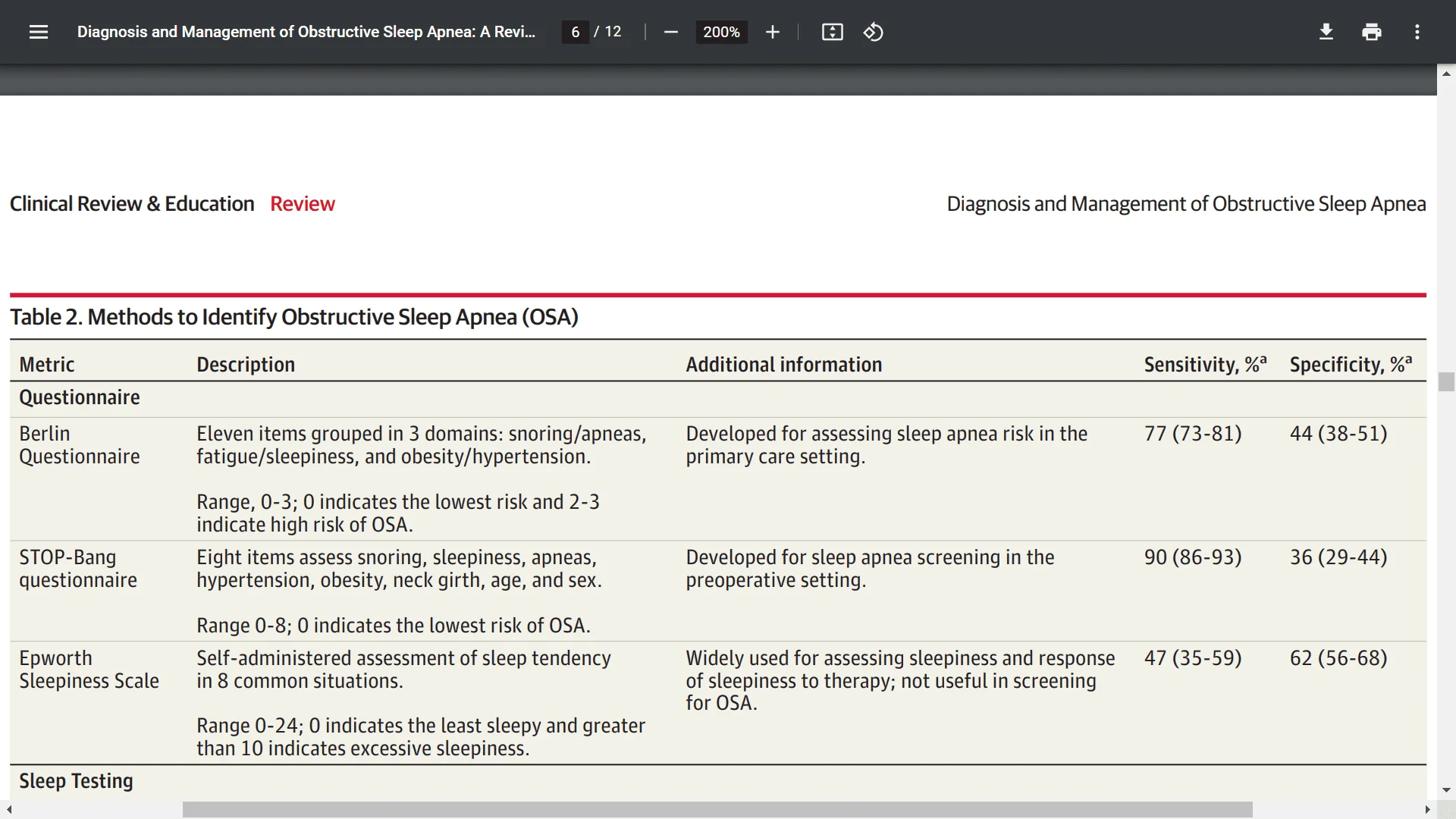Open the more actions menu

coord(1417,32)
